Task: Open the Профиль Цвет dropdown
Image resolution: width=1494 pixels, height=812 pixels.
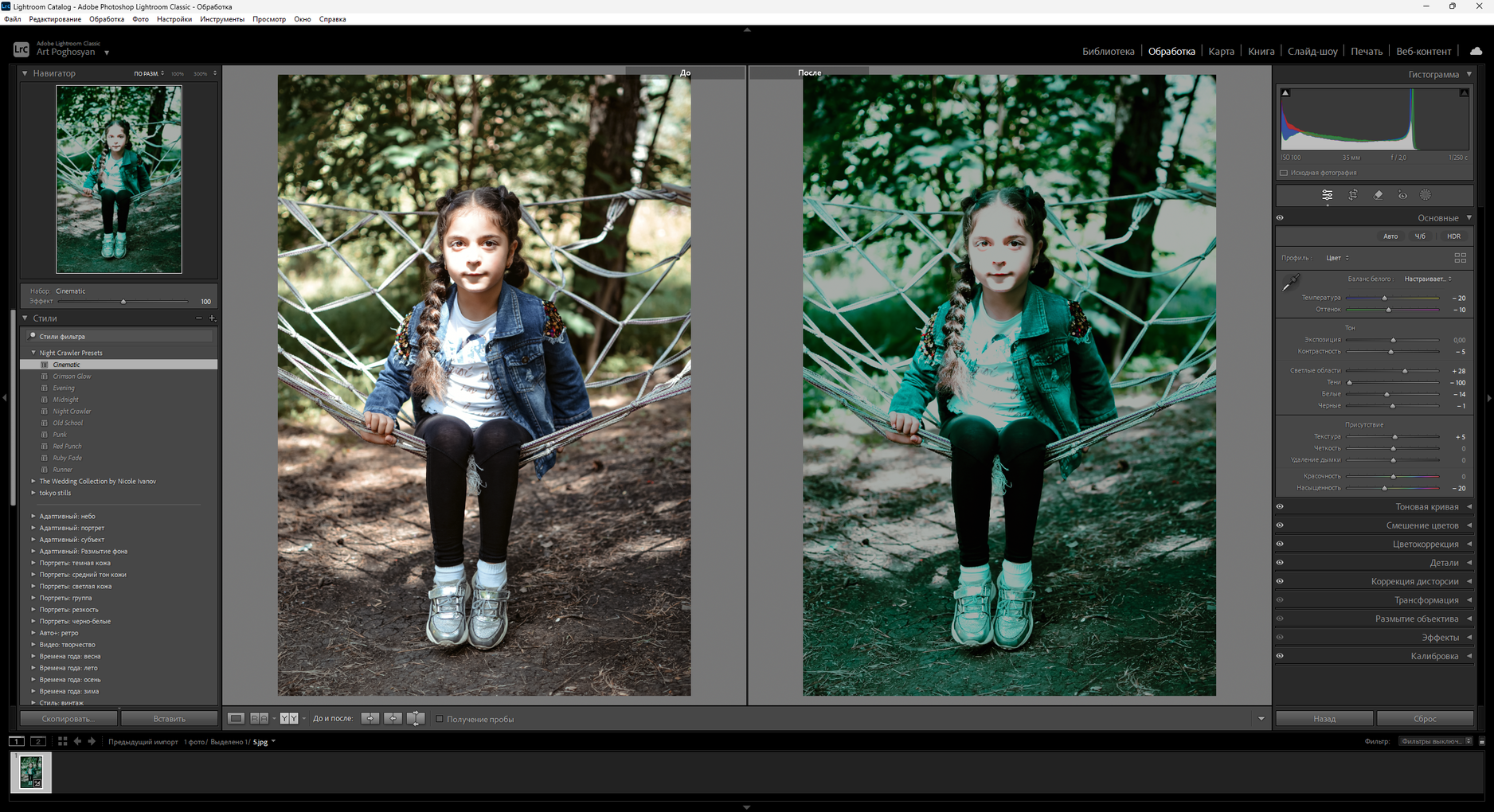Action: (x=1338, y=258)
